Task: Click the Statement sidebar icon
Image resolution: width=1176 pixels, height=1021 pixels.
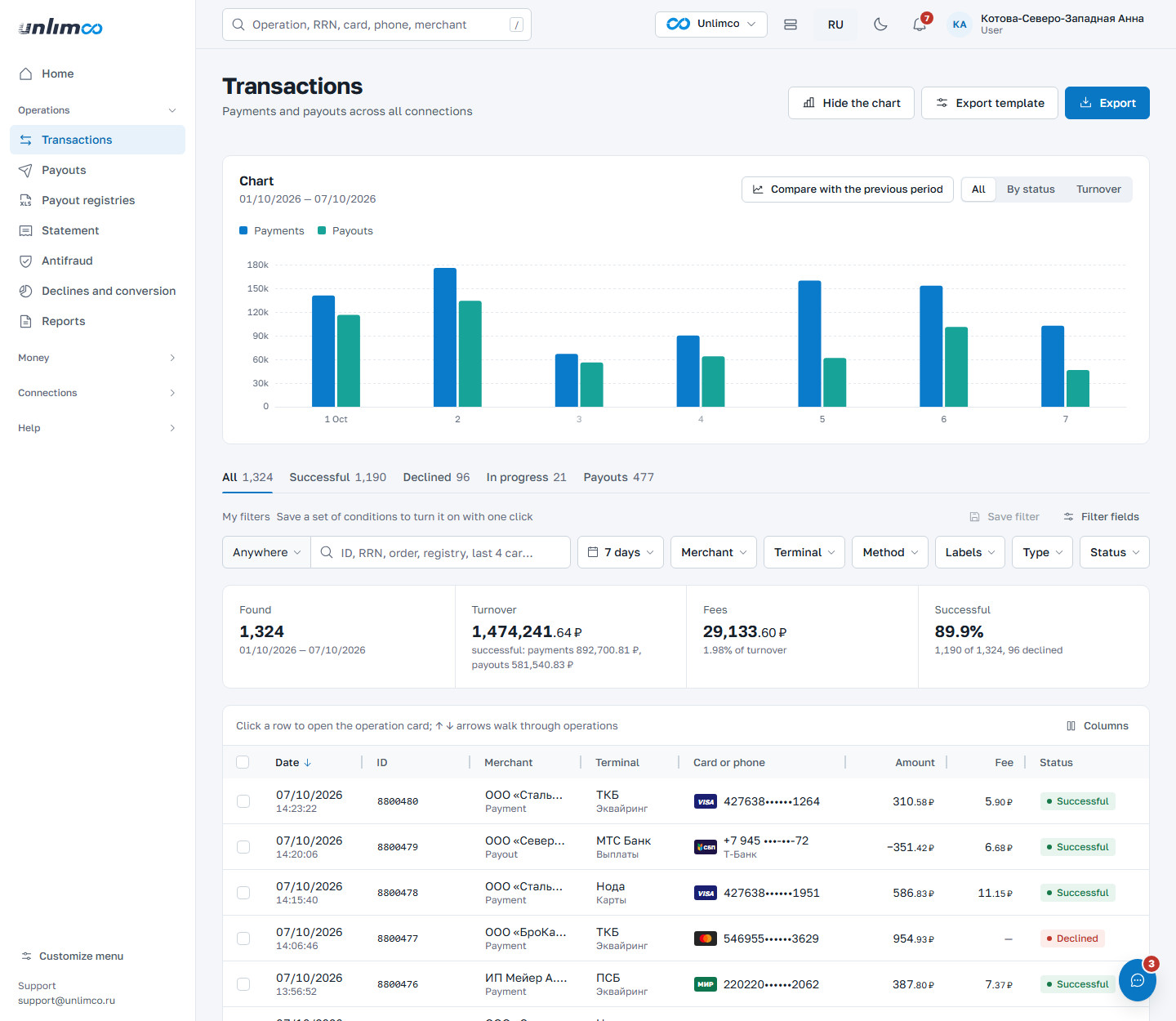Action: pos(25,230)
